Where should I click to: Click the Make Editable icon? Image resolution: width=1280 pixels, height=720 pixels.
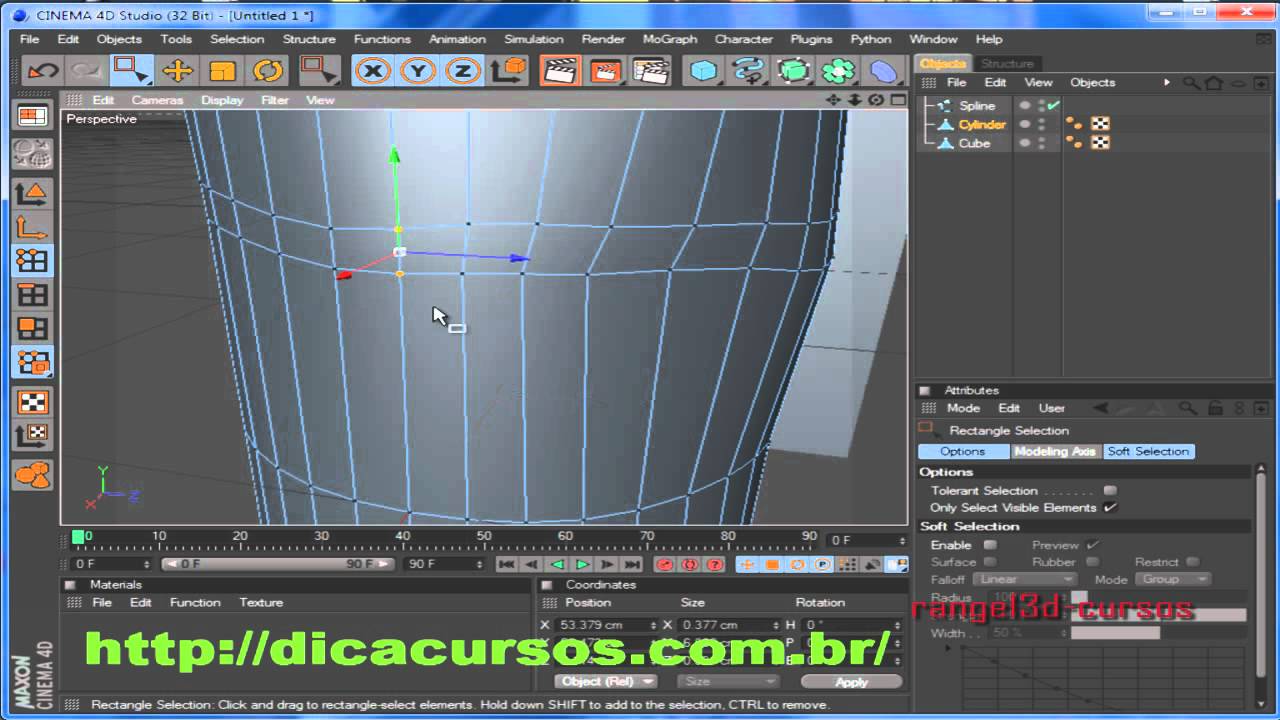[33, 154]
